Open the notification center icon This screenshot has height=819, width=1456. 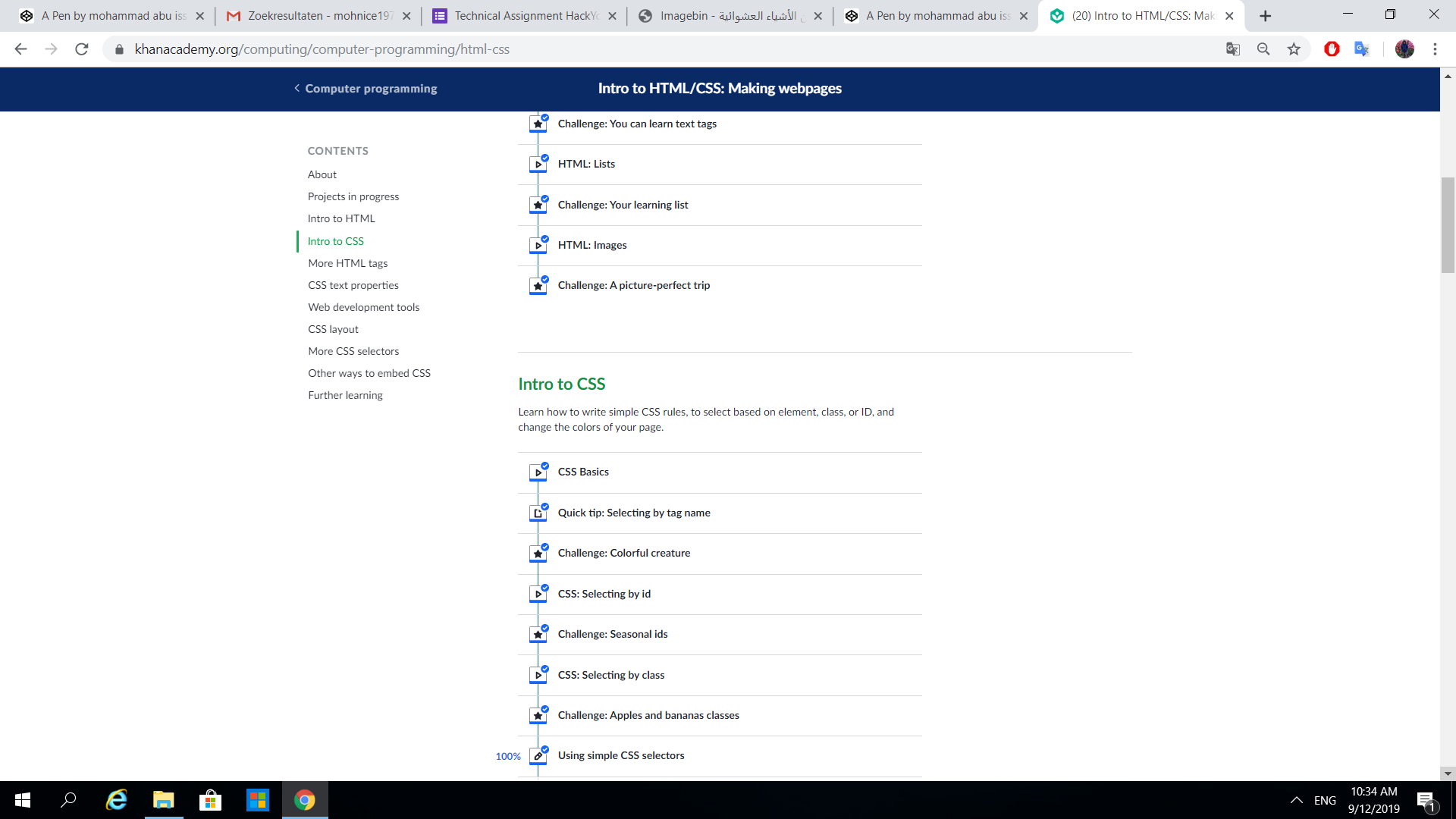[x=1426, y=801]
